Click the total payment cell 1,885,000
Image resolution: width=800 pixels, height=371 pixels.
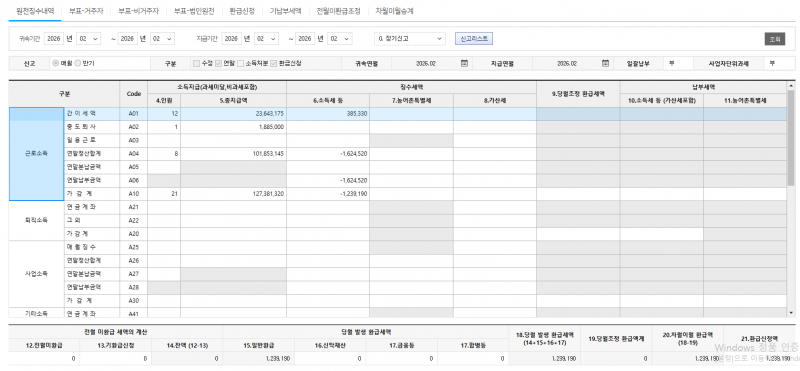[x=233, y=127]
